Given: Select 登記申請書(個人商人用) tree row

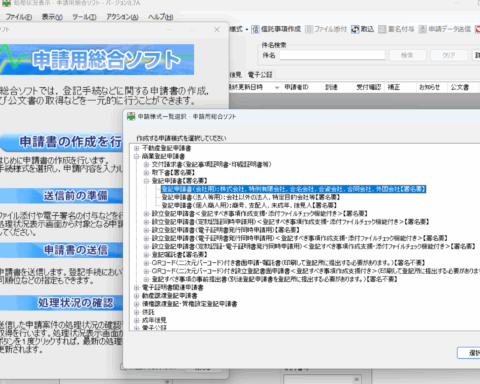Looking at the screenshot, I should (x=249, y=205).
